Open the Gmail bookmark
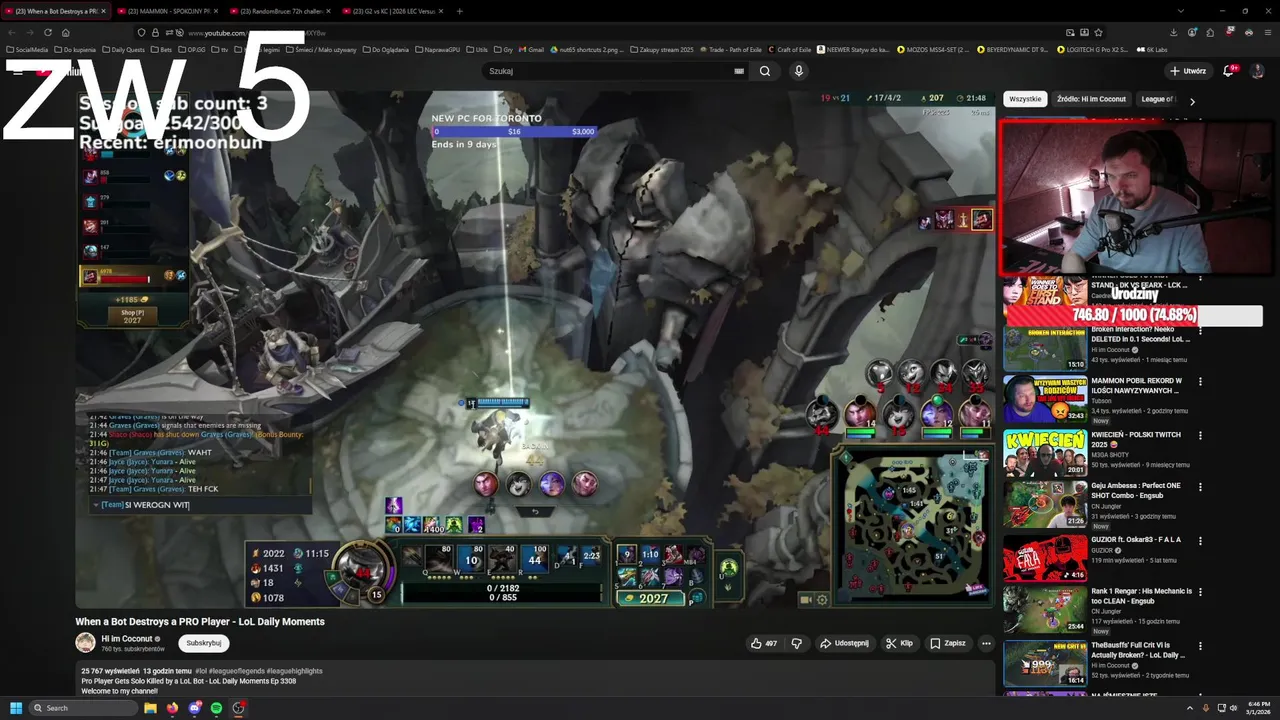The image size is (1280, 720). click(531, 49)
